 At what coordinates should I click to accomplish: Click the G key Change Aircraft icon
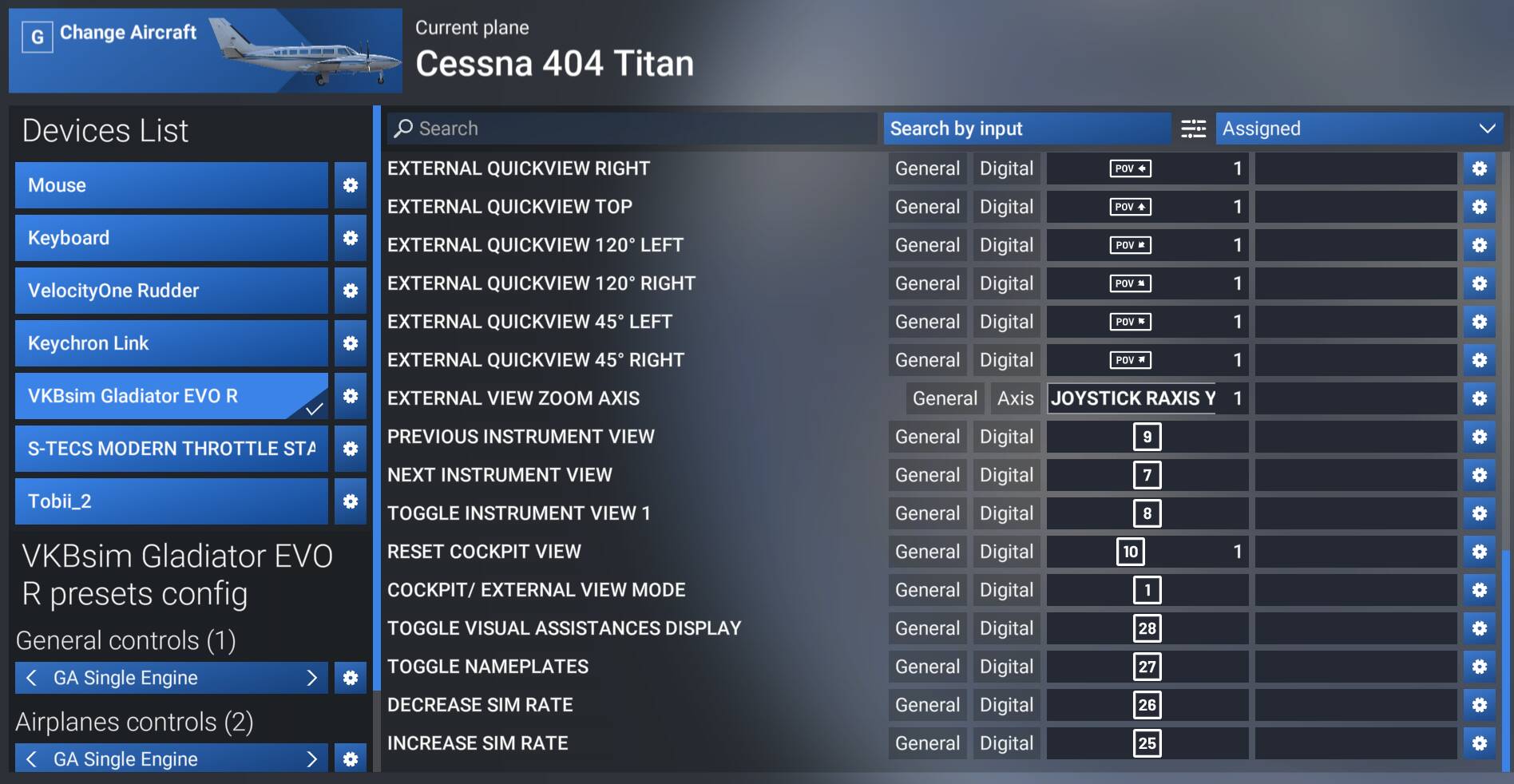(x=37, y=37)
